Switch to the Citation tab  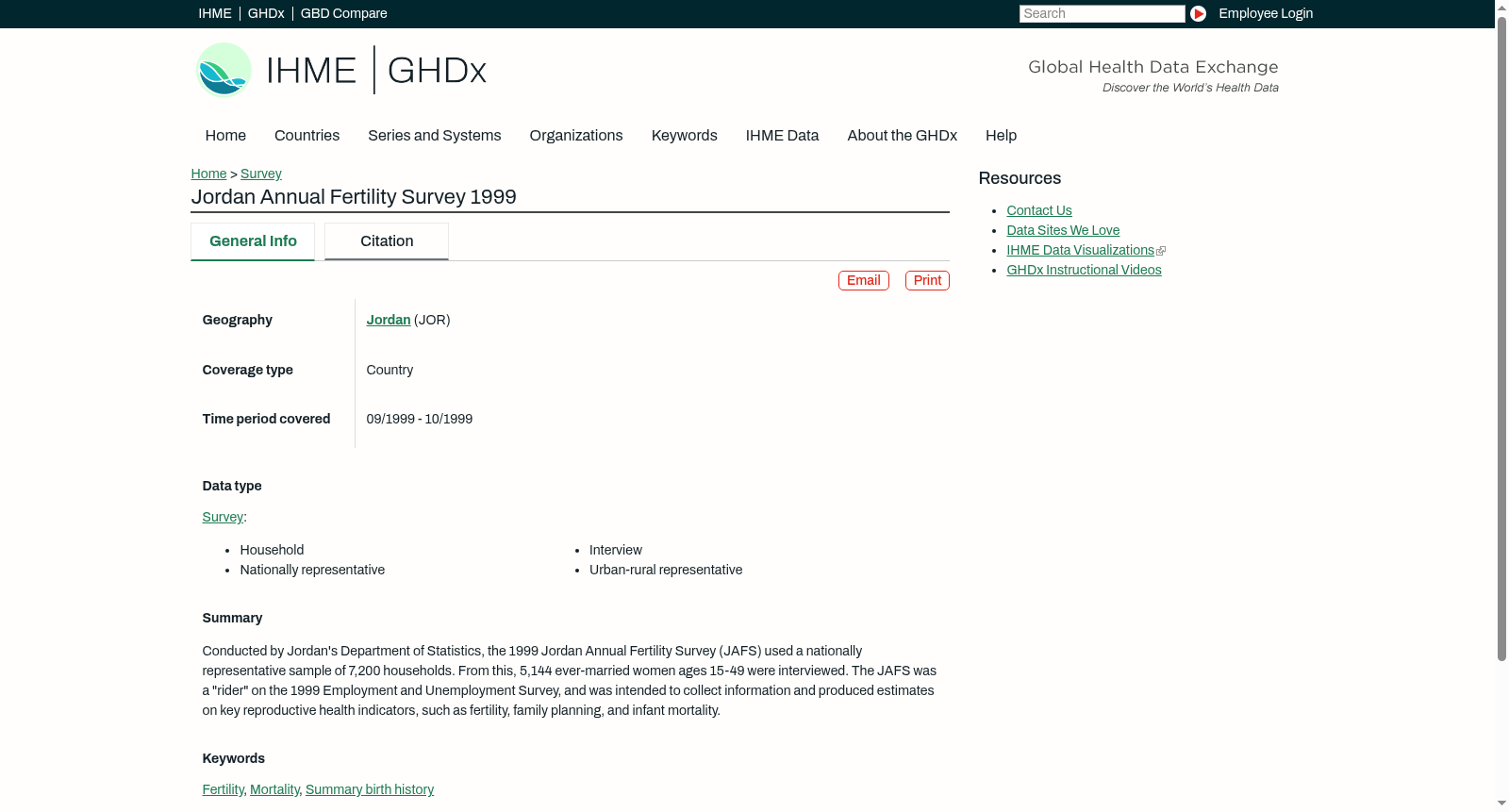(387, 241)
